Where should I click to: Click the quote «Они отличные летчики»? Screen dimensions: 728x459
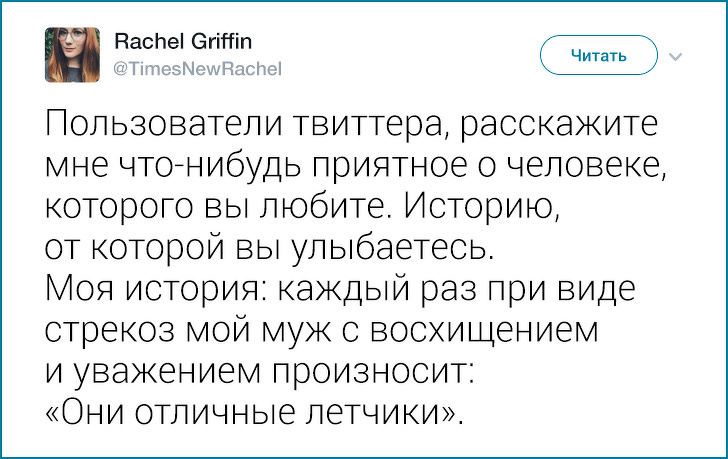257,409
